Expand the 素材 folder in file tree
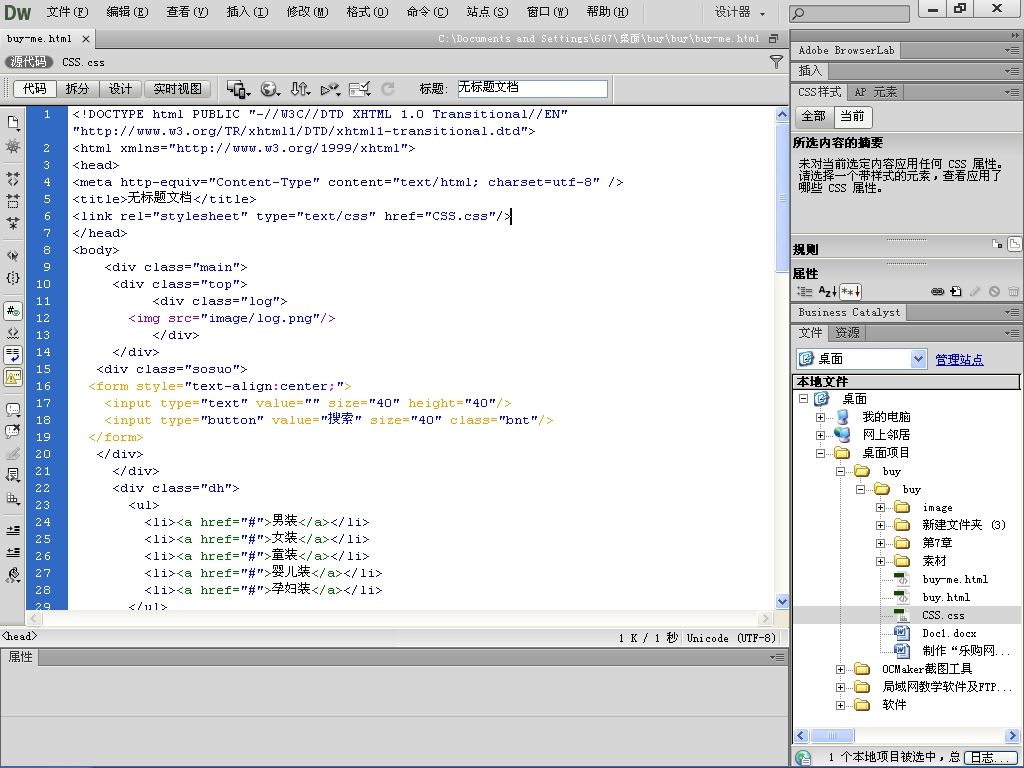1024x768 pixels. pyautogui.click(x=881, y=561)
